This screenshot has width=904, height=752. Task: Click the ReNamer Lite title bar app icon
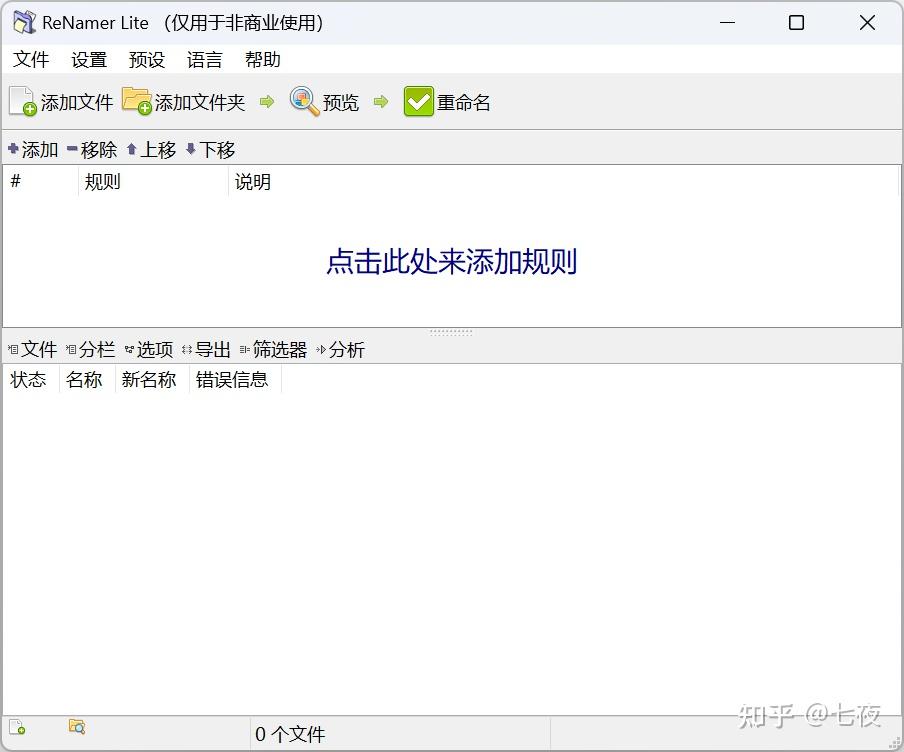pos(24,22)
